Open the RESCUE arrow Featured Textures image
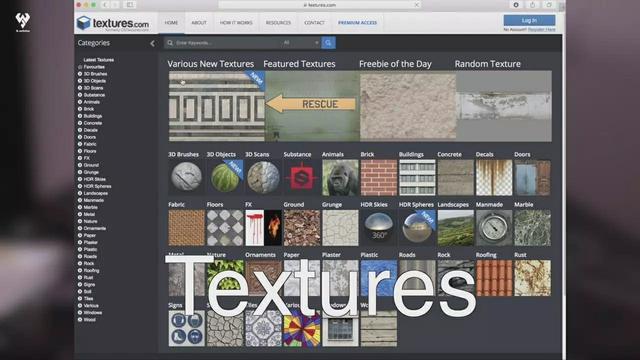Viewport: 640px width, 360px height. (312, 106)
